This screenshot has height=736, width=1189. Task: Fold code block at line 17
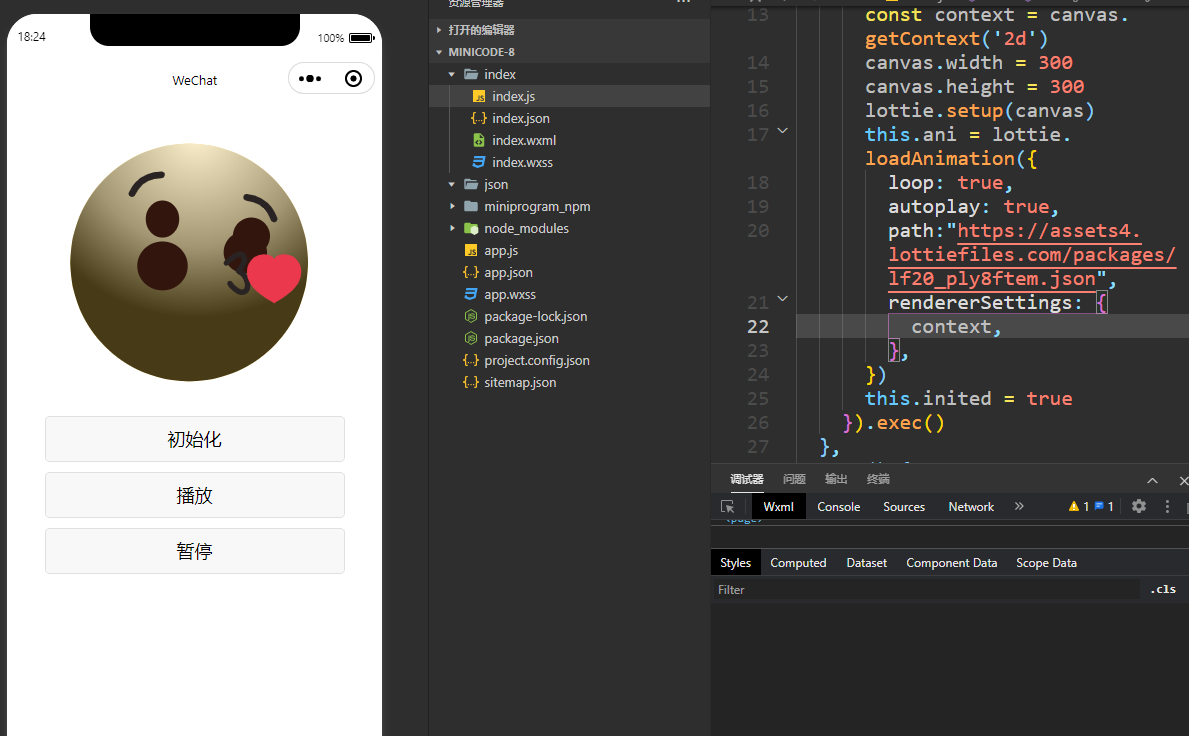tap(783, 131)
